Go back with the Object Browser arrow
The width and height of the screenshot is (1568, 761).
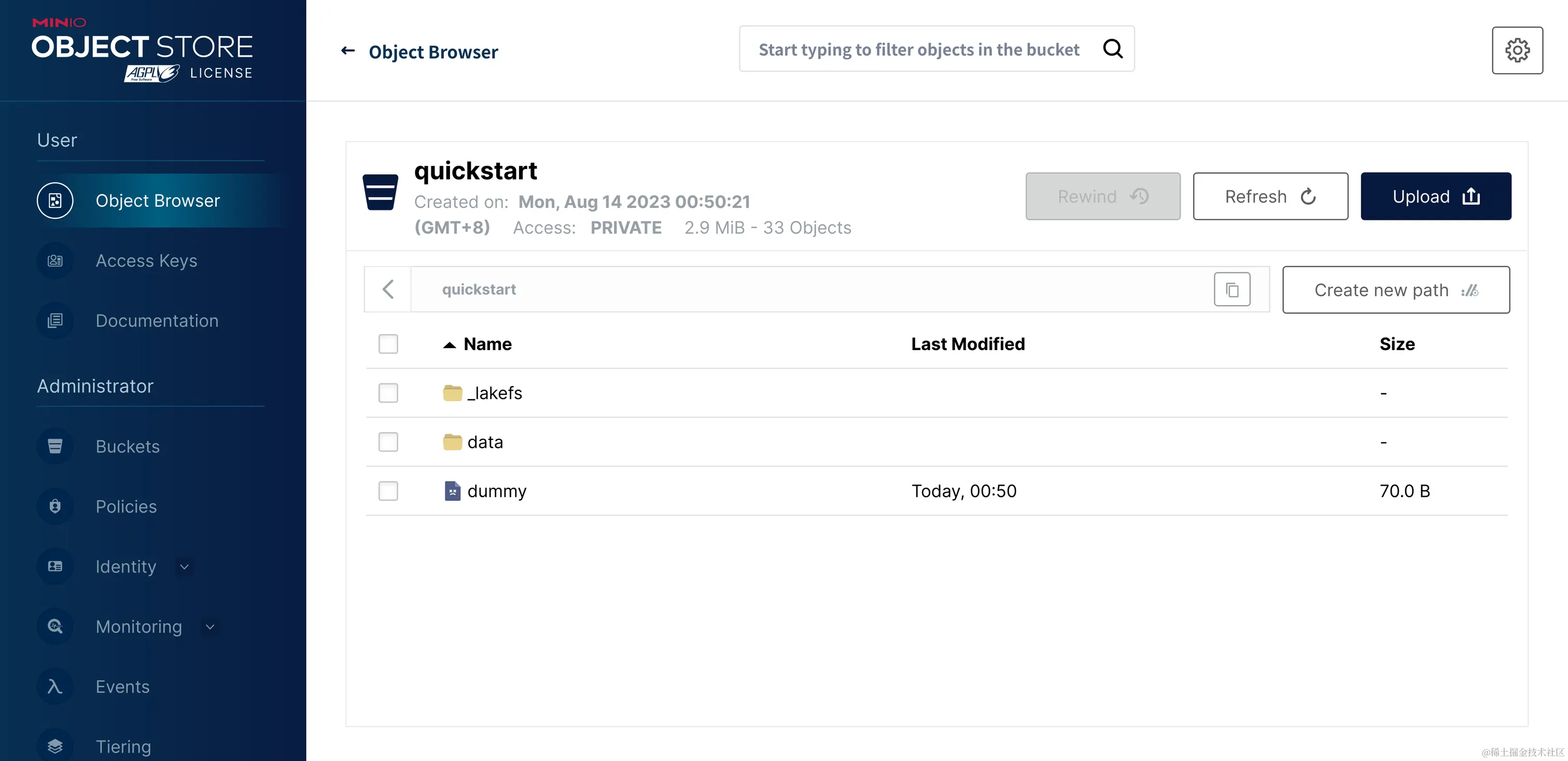(x=347, y=51)
